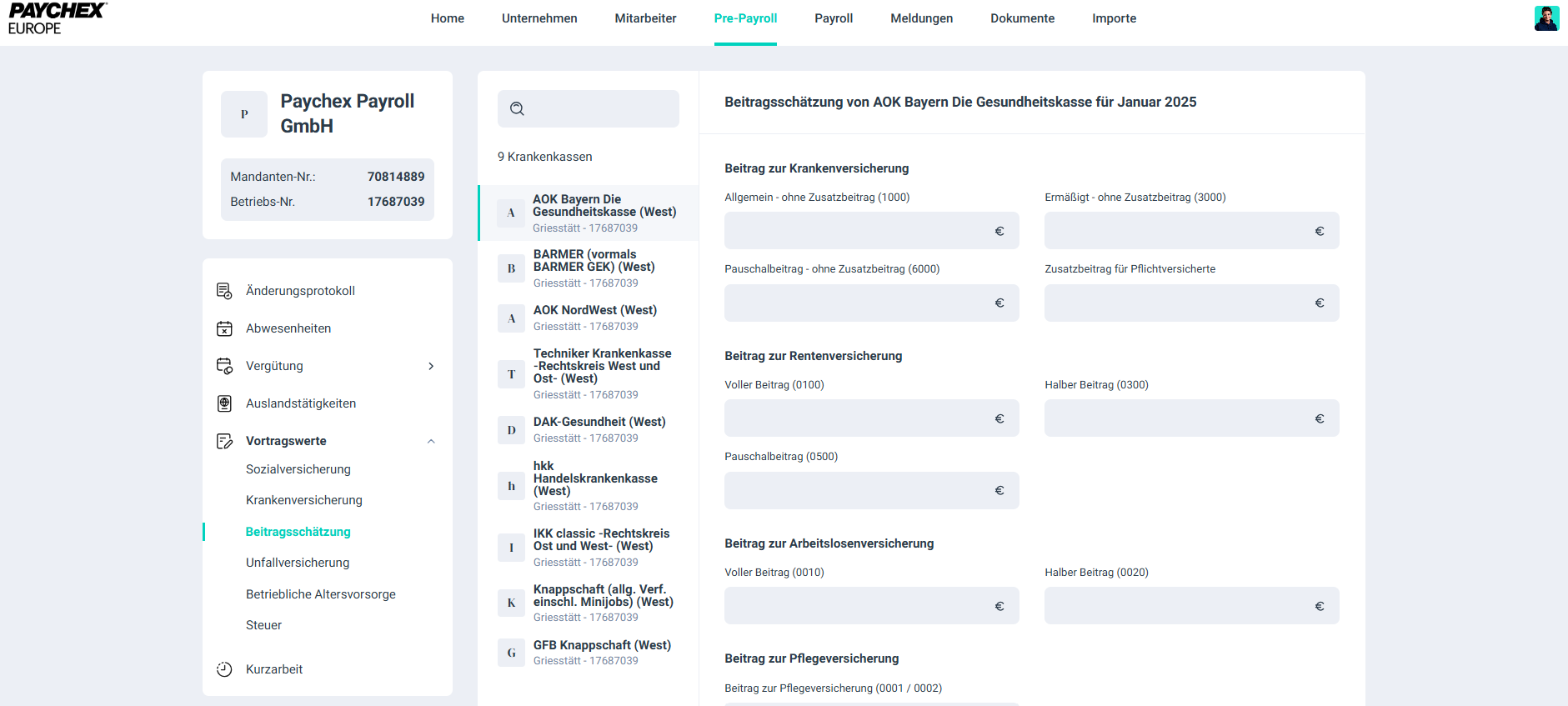Screen dimensions: 1568x706
Task: Switch to the Meldungen tab
Action: pos(921,18)
